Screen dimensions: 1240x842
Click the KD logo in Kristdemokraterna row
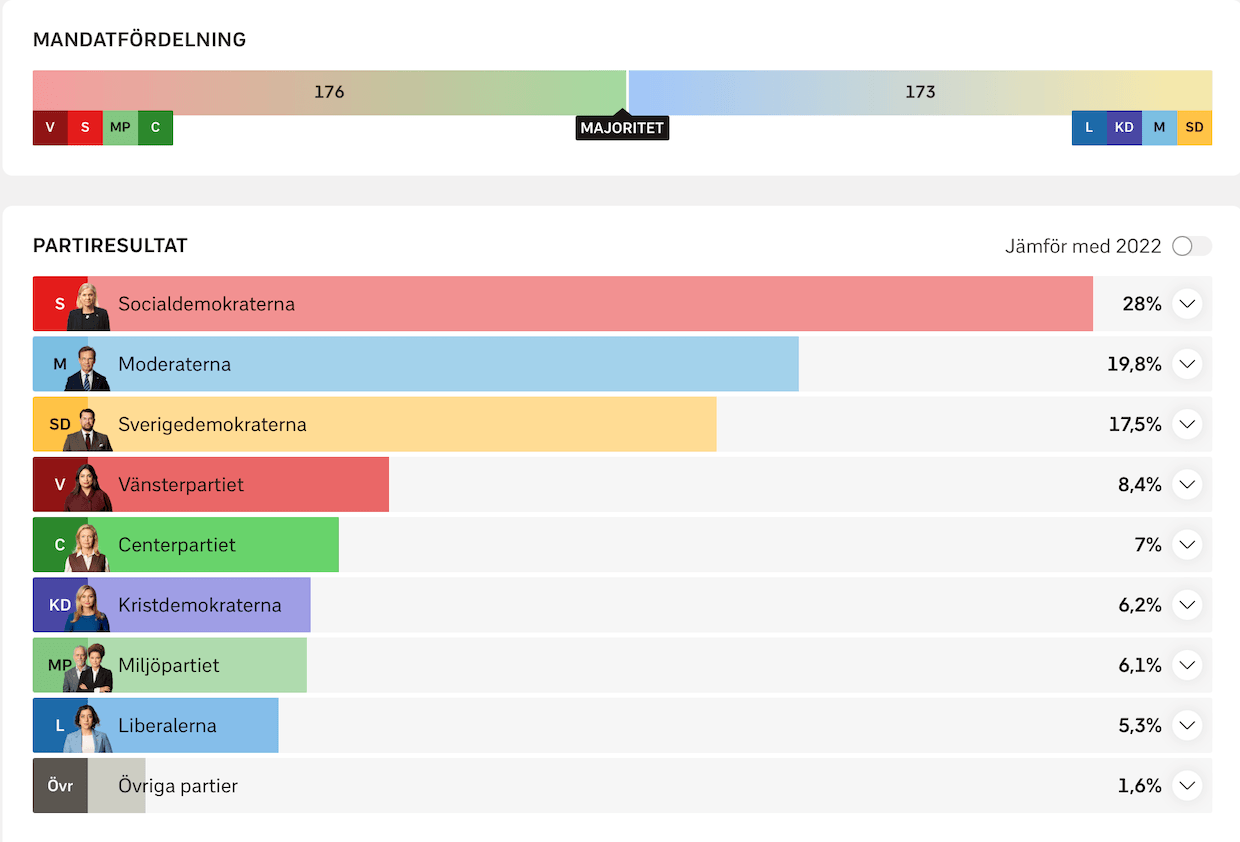tap(60, 605)
